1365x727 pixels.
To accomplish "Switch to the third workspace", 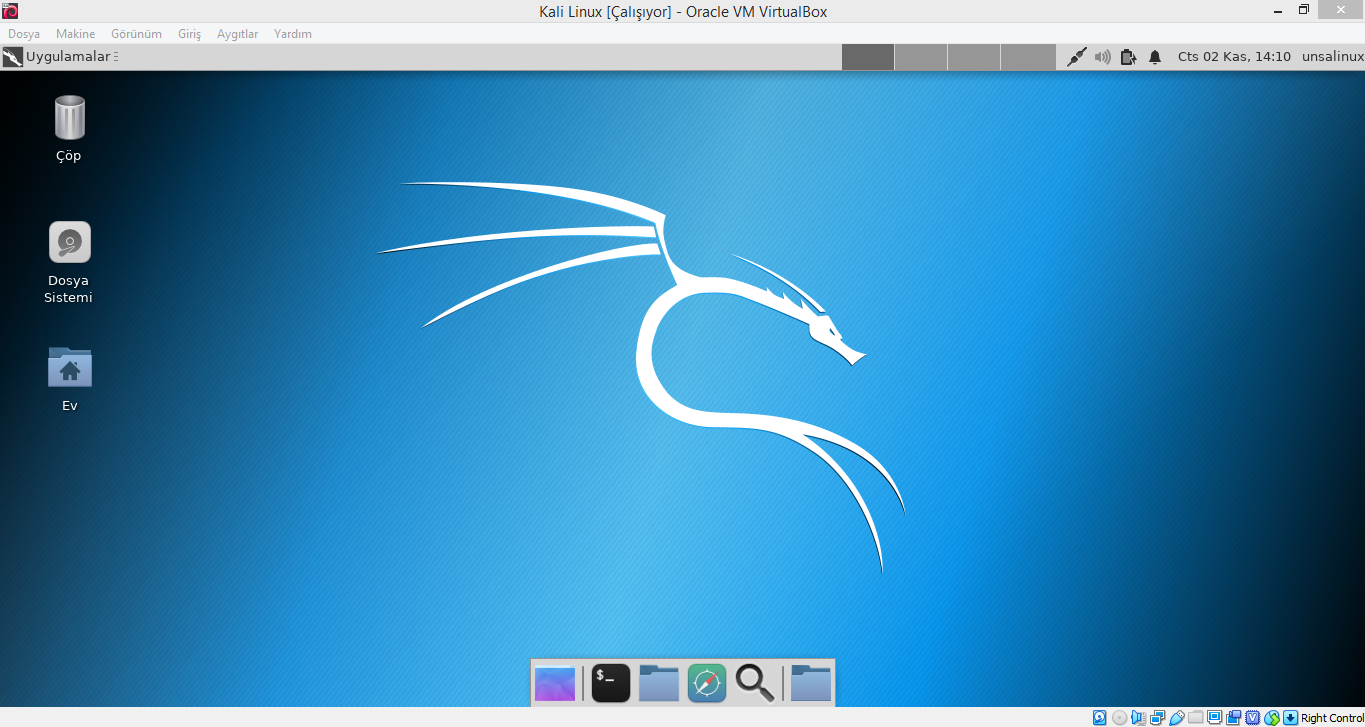I will point(974,57).
